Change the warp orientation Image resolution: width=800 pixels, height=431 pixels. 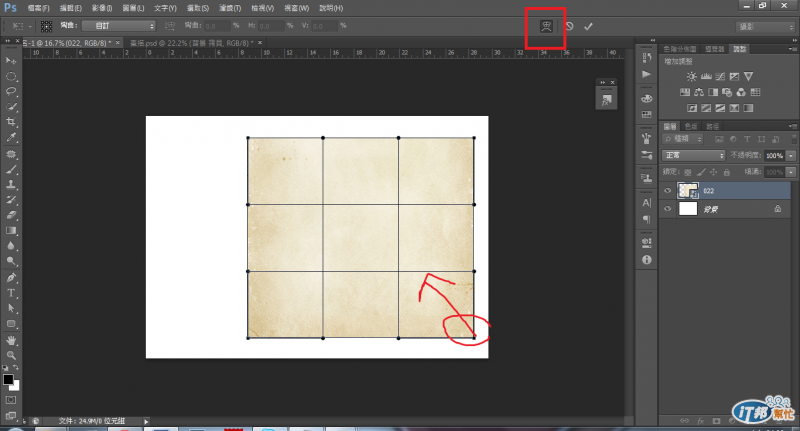click(x=169, y=26)
